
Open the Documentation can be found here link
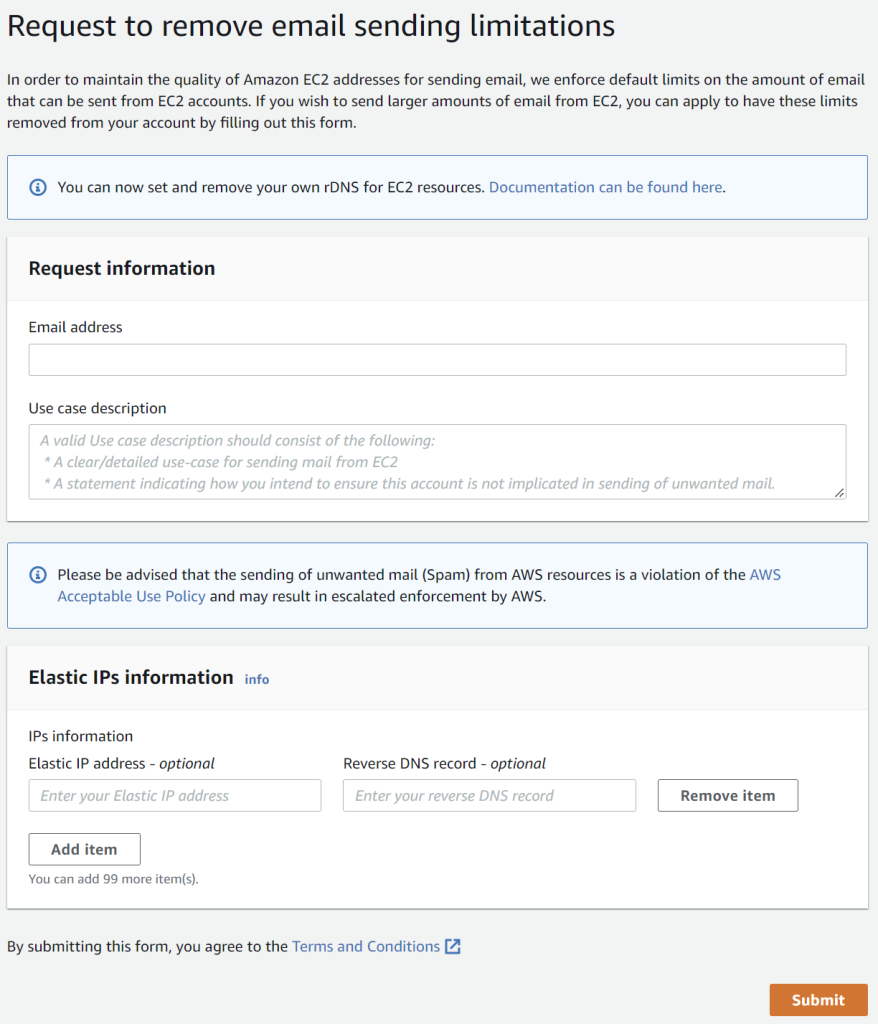(606, 187)
